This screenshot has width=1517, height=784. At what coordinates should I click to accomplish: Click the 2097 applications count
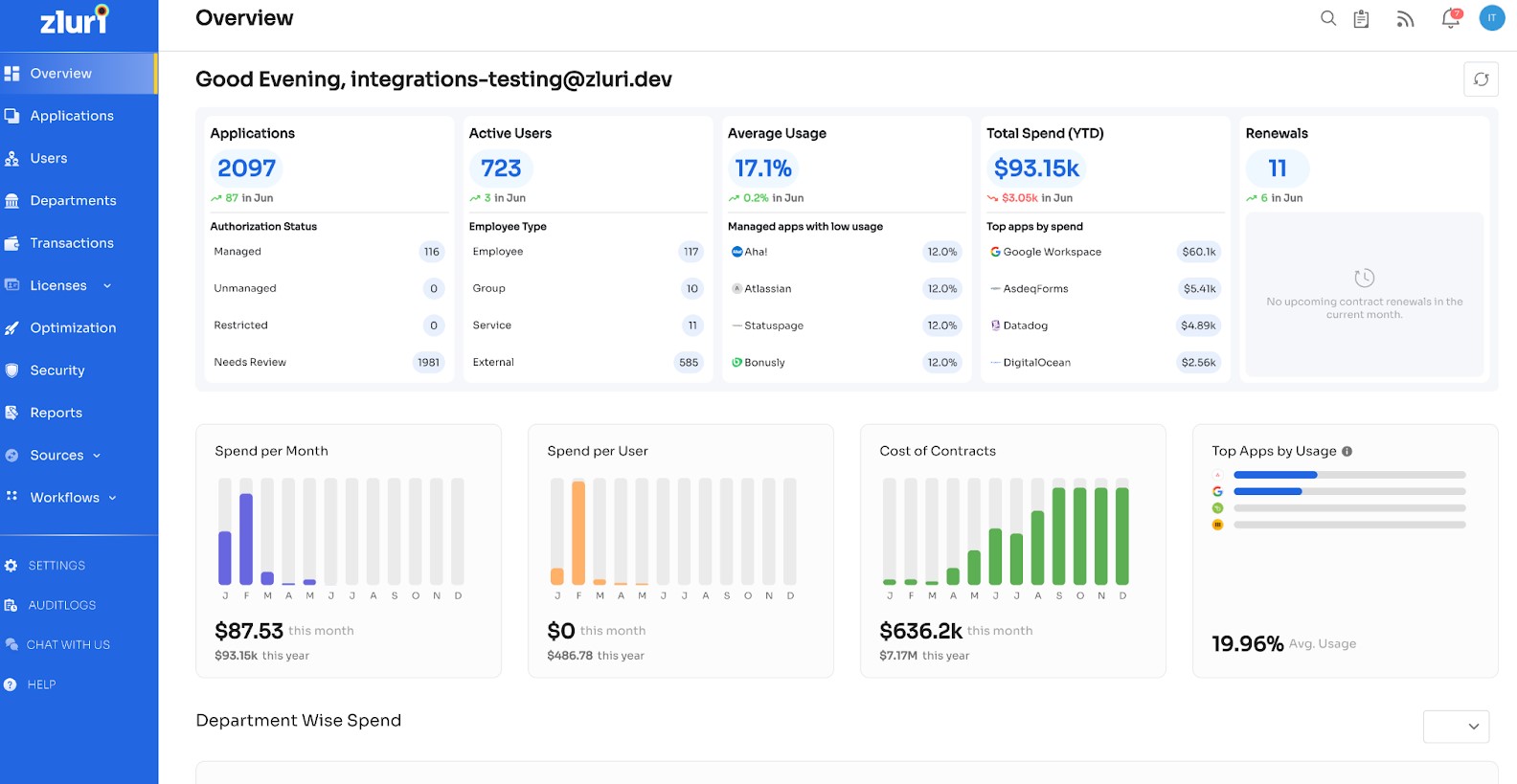(246, 168)
